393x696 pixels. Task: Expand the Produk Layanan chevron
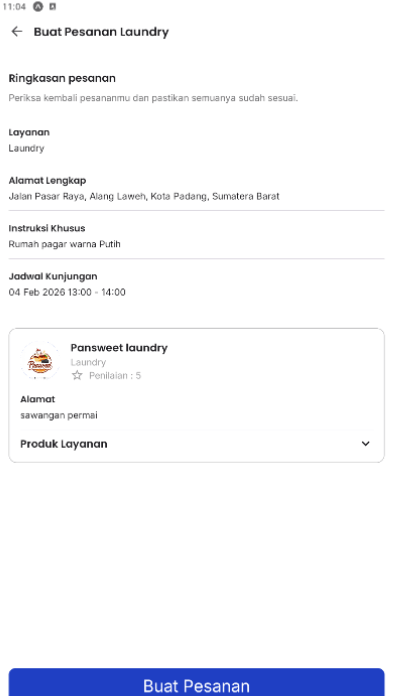pos(365,443)
